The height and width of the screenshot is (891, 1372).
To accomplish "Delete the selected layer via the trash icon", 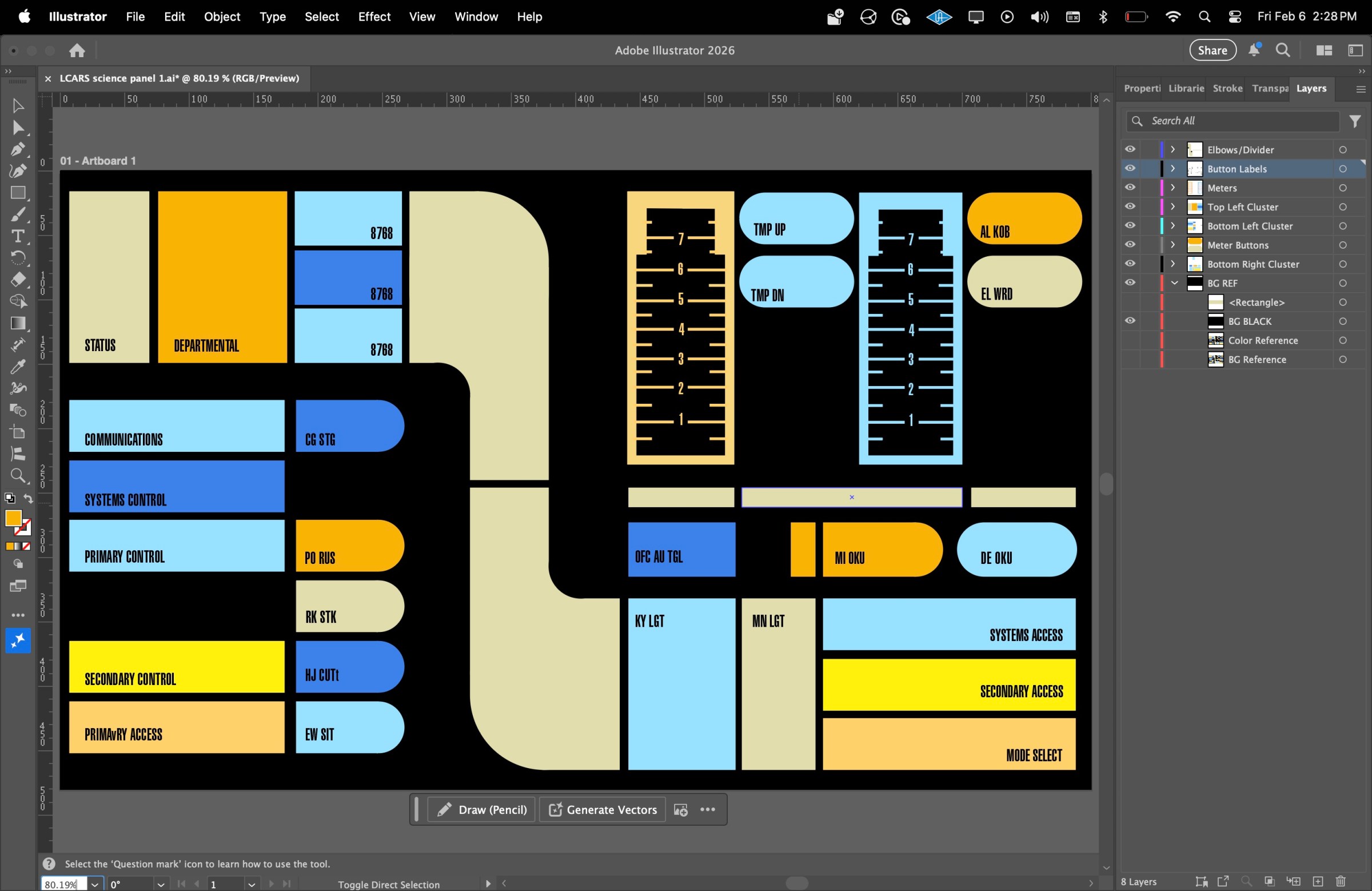I will point(1341,881).
